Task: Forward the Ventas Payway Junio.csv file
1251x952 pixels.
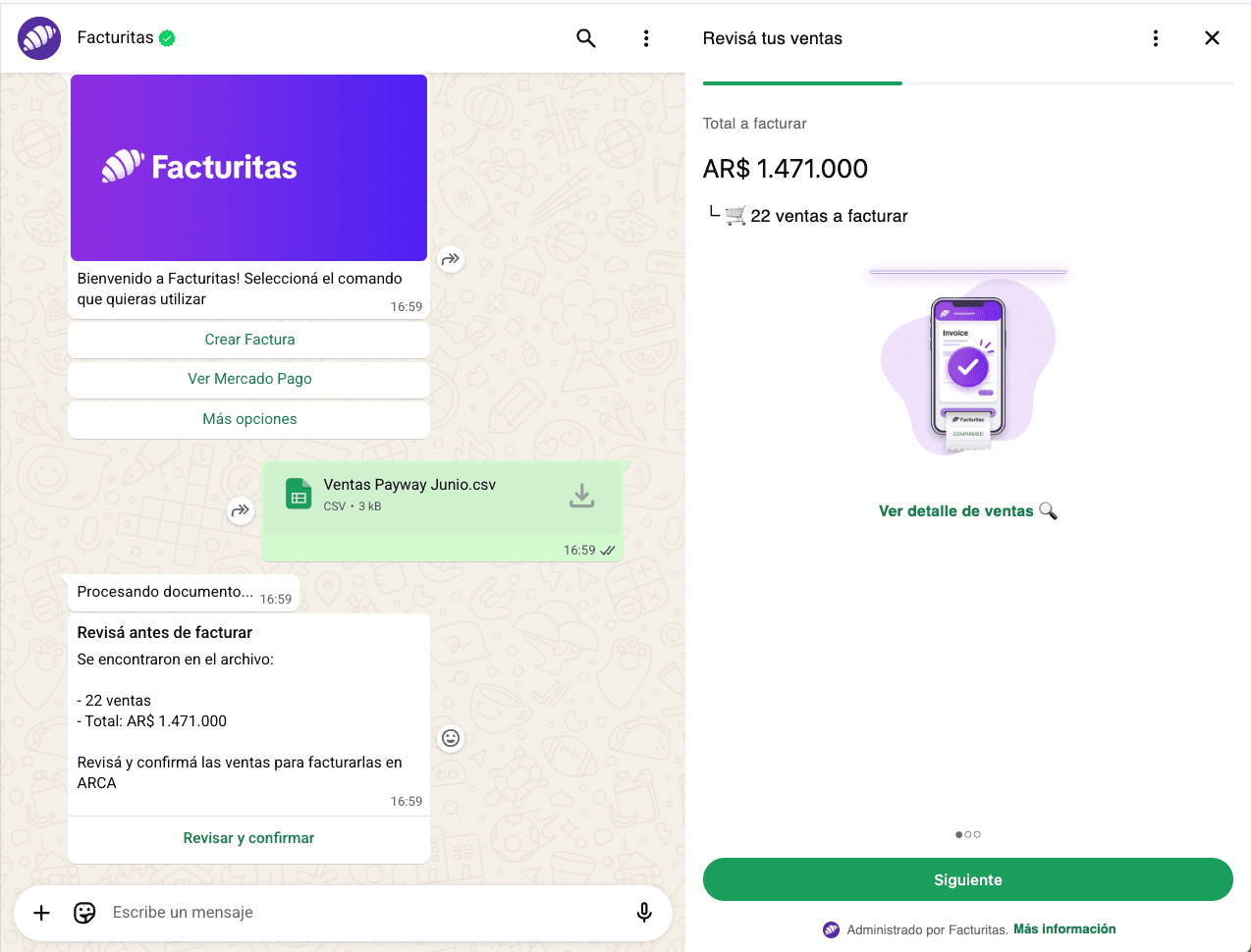Action: (x=241, y=510)
